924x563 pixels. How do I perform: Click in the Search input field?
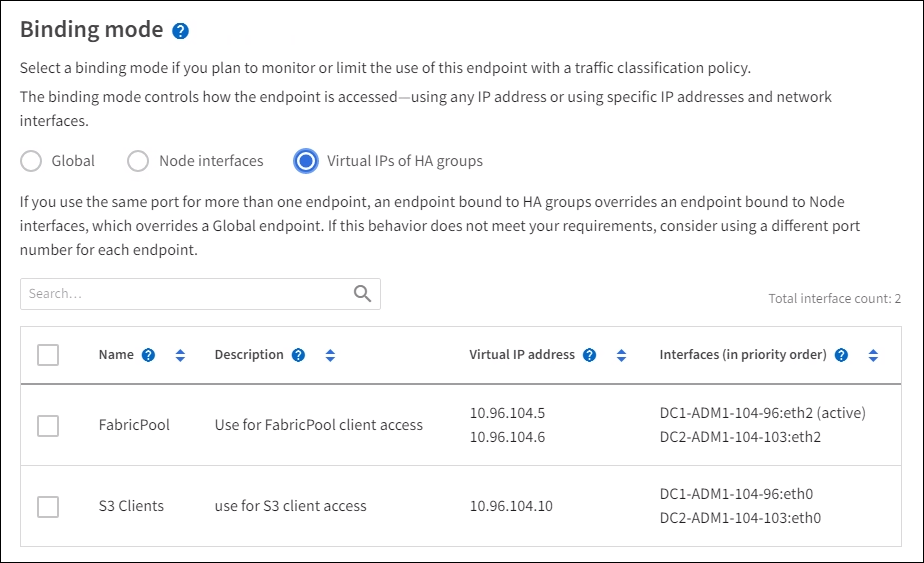185,294
